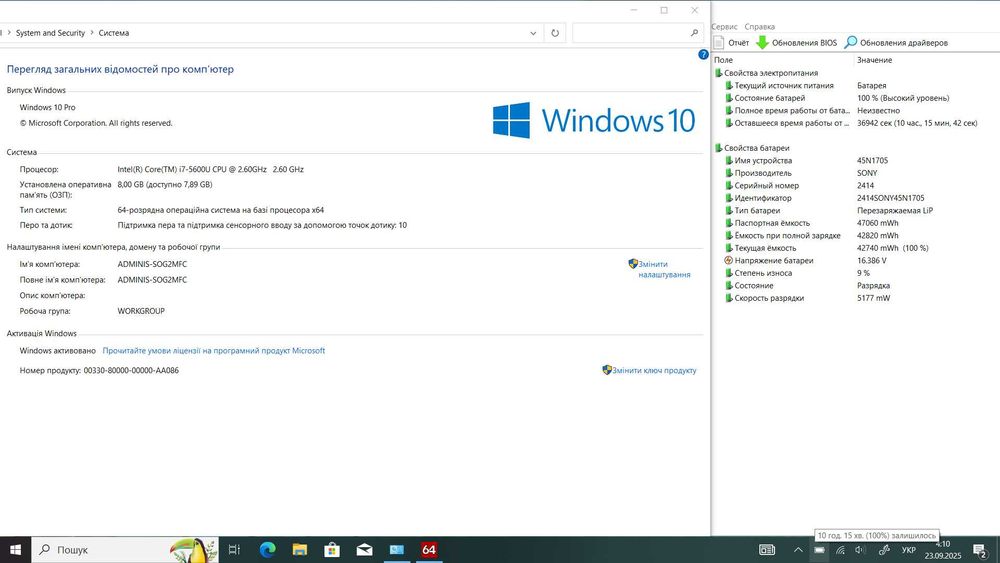Click the Система breadcrumb
Screen dimensions: 1000x563
pos(114,33)
